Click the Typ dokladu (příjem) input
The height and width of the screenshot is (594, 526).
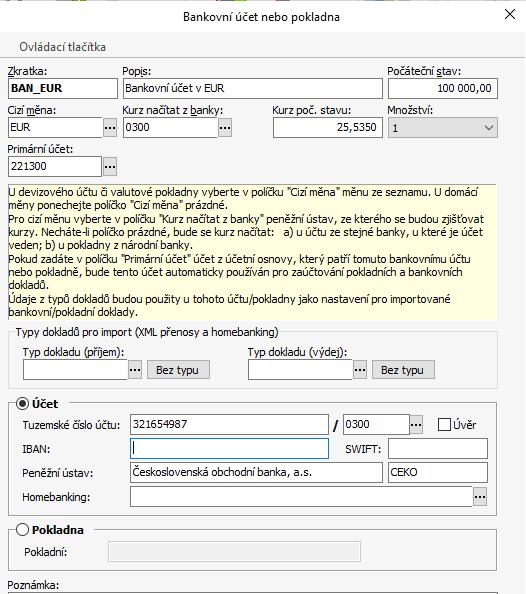coord(75,370)
